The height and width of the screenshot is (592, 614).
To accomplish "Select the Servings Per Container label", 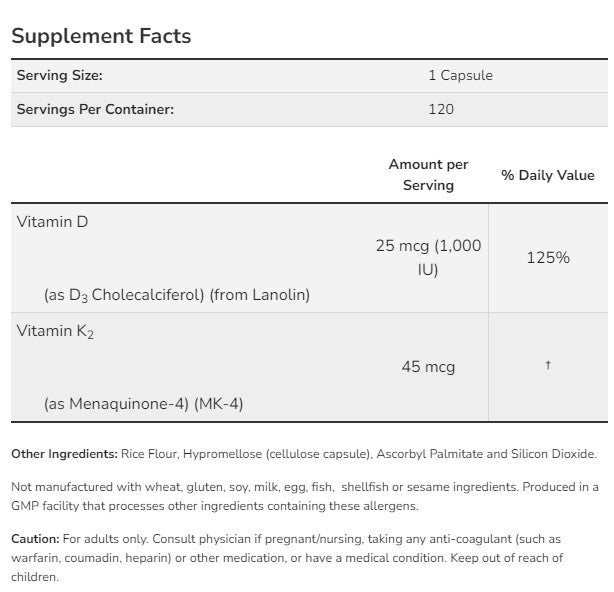I will (95, 109).
